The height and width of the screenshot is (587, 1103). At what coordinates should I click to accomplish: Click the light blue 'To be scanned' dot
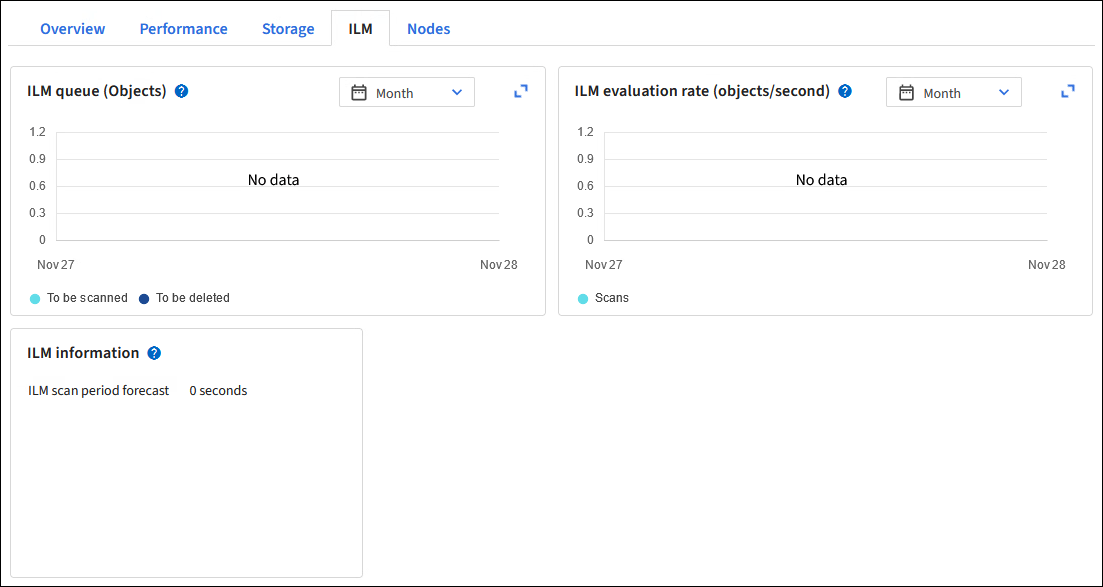click(x=35, y=299)
